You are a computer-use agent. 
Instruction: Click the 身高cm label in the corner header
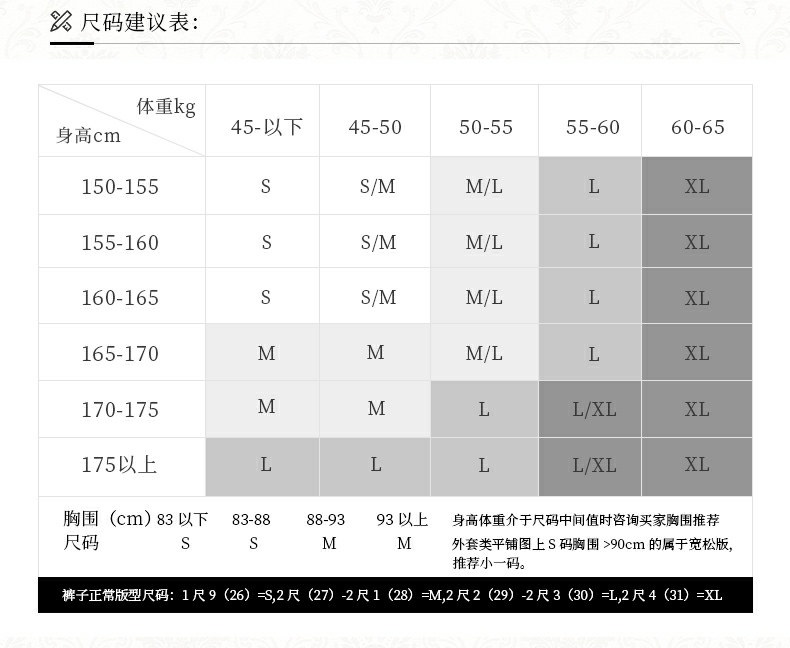tap(88, 136)
